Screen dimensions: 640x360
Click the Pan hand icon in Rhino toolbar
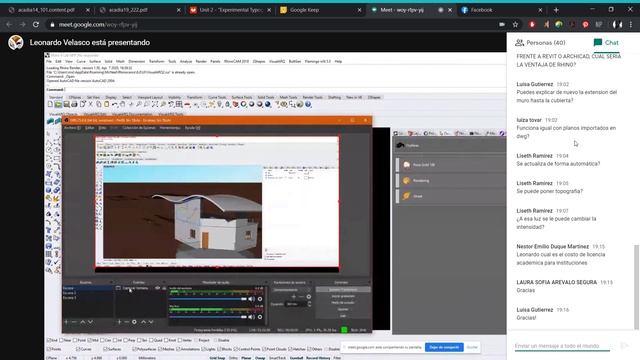coord(123,104)
